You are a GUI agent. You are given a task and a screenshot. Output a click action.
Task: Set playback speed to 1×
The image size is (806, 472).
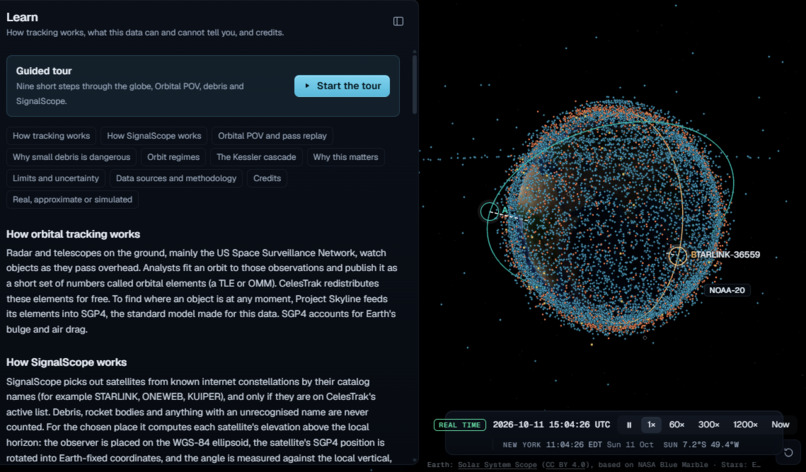point(651,425)
